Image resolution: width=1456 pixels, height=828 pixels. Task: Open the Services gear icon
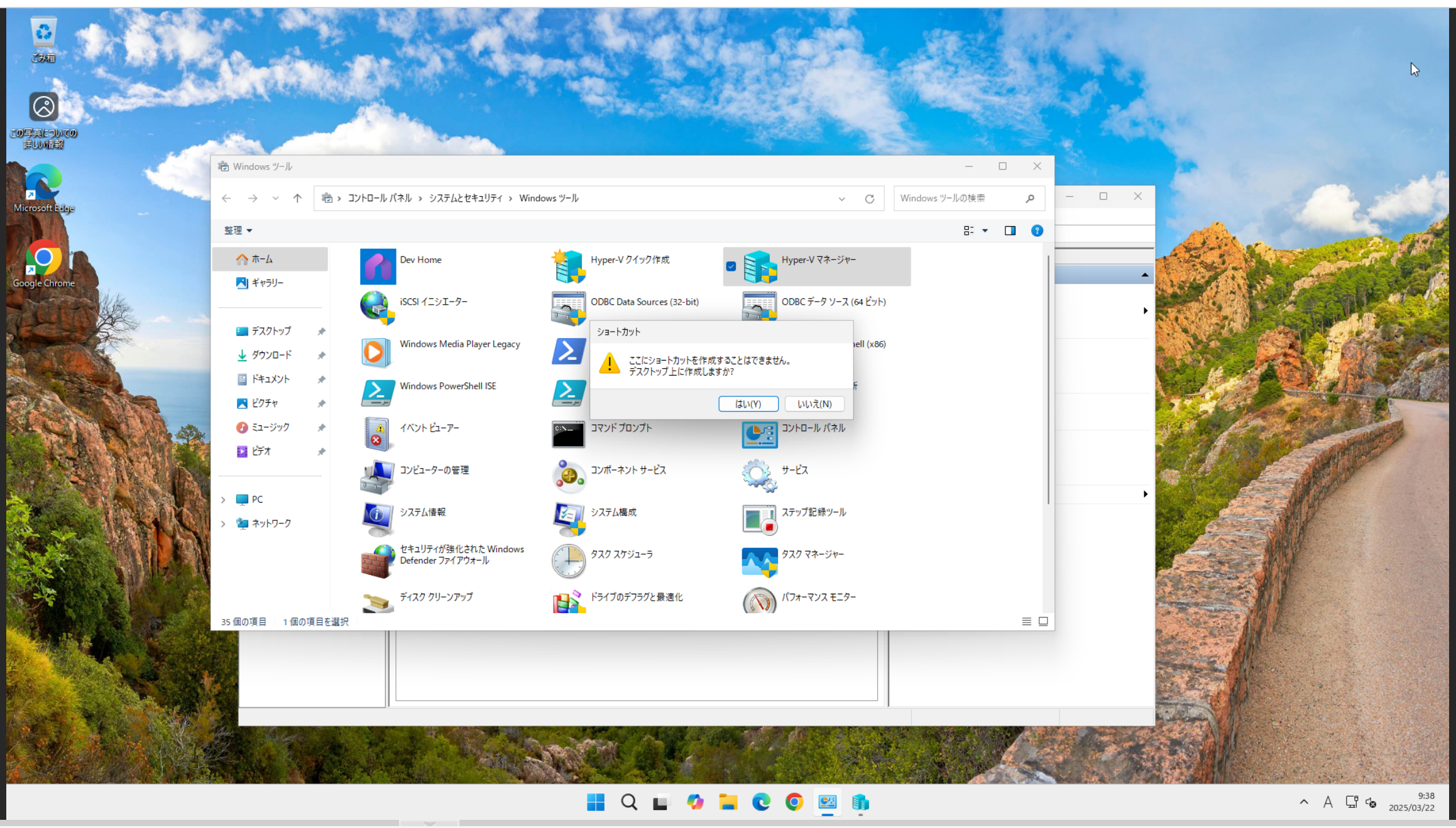pos(759,476)
